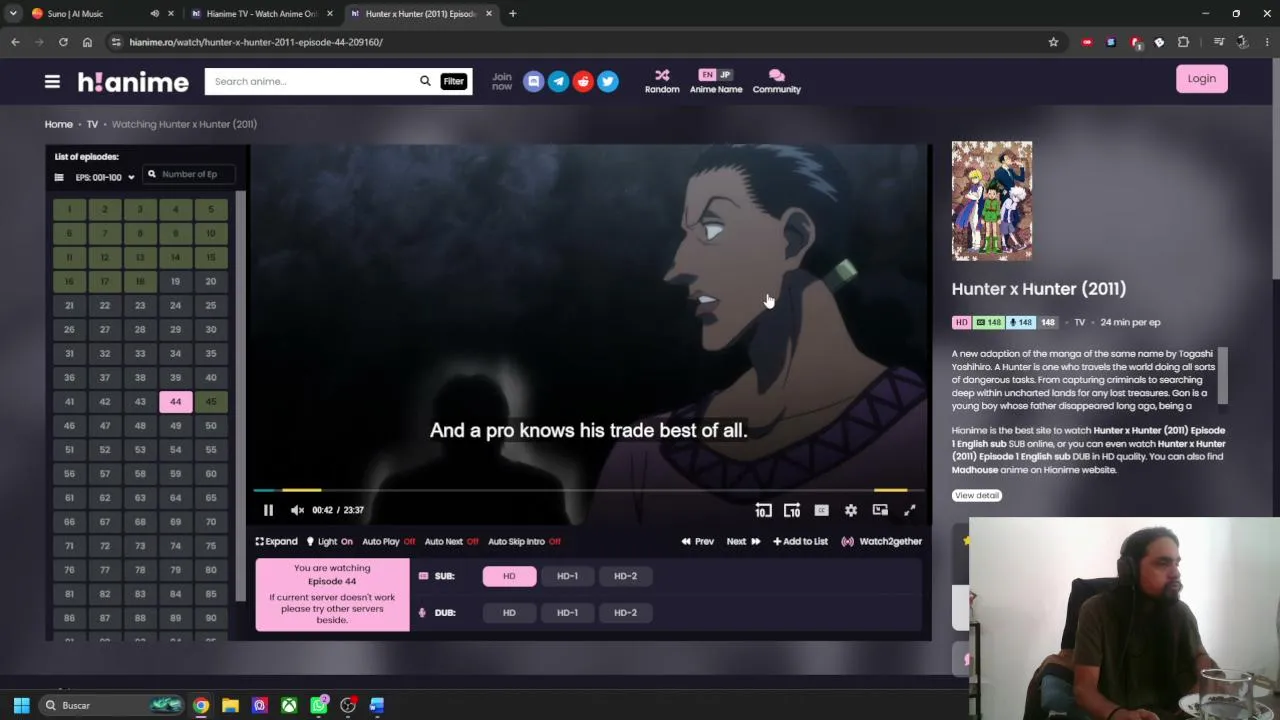This screenshot has height=720, width=1280.
Task: Select DUB server HD-2
Action: coord(625,612)
